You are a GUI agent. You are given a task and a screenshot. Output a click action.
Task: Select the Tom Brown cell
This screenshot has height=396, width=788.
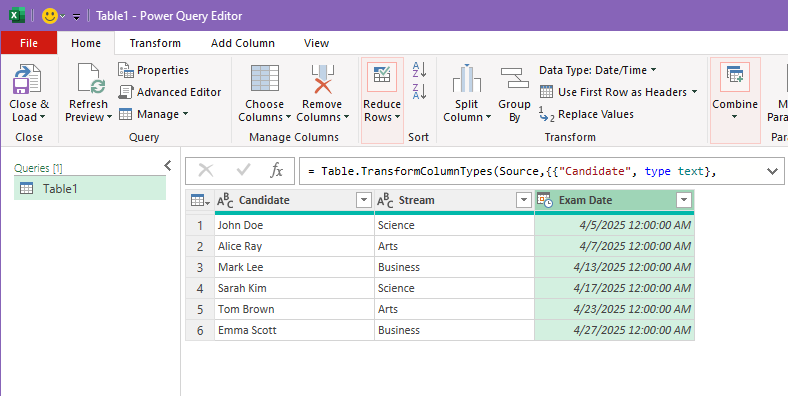[x=294, y=309]
